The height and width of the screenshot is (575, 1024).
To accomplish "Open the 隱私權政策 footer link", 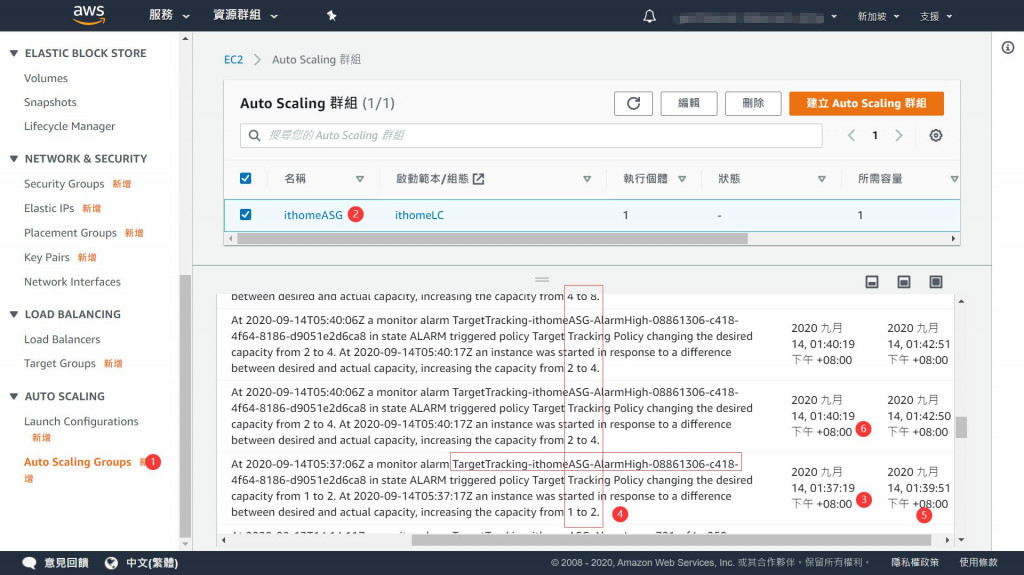I will 915,563.
